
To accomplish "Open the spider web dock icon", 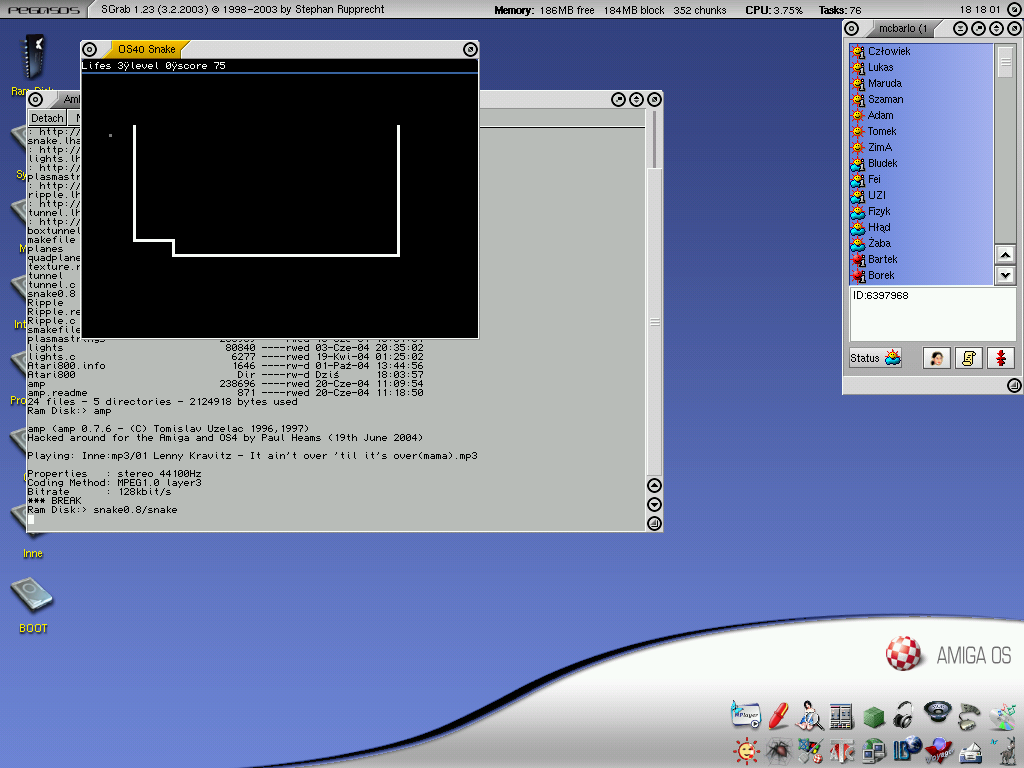I will [778, 751].
